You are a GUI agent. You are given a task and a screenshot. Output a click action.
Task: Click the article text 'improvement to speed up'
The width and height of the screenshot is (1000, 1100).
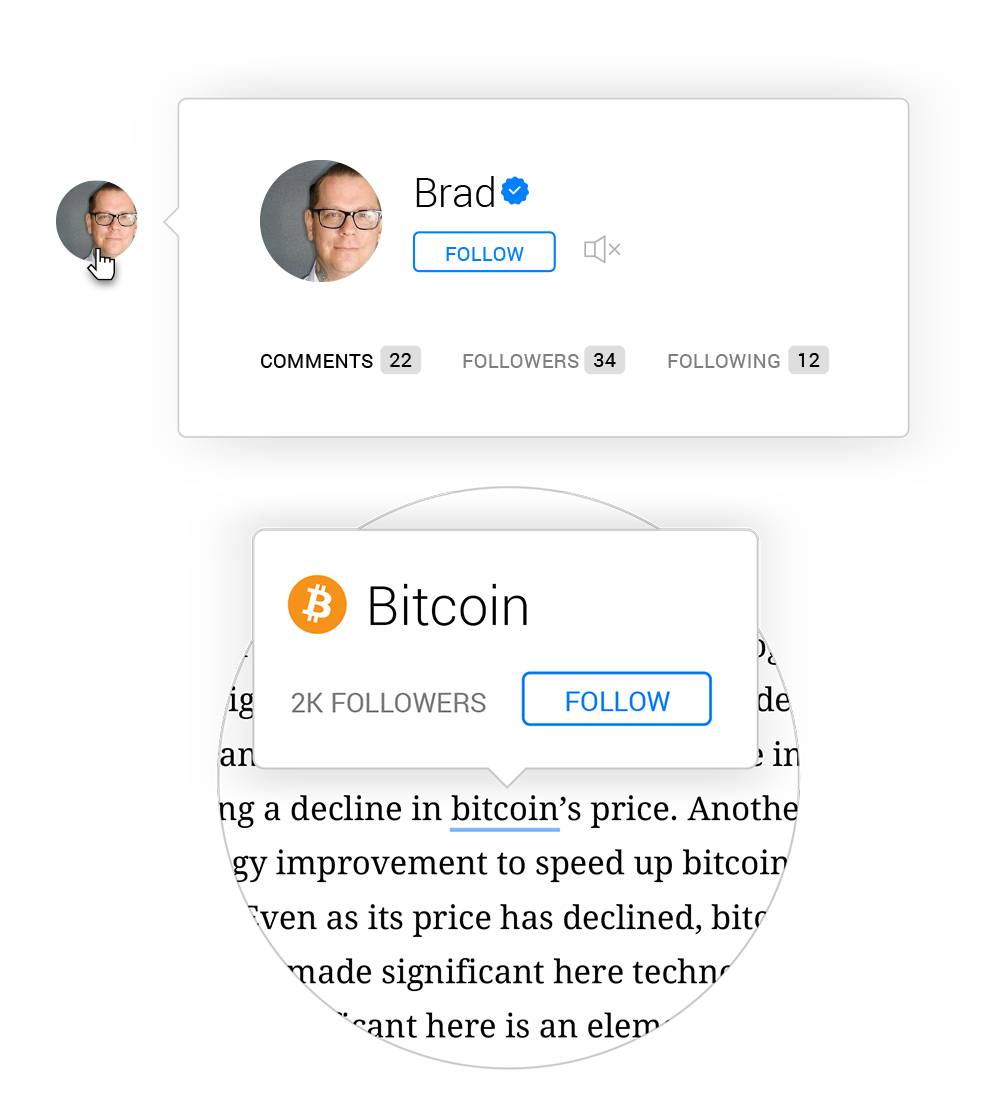(x=449, y=864)
